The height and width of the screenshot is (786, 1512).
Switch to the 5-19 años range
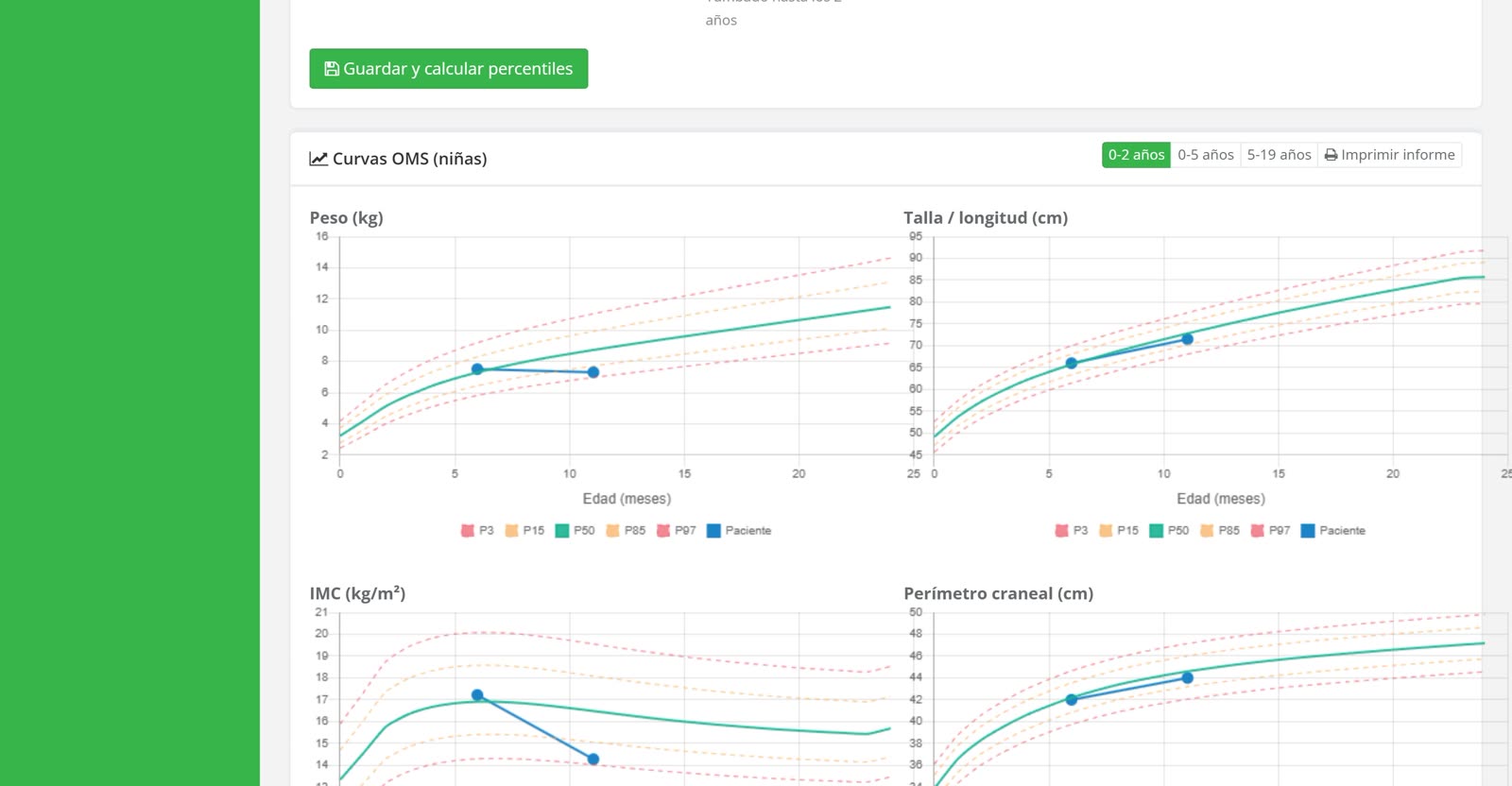[x=1279, y=155]
